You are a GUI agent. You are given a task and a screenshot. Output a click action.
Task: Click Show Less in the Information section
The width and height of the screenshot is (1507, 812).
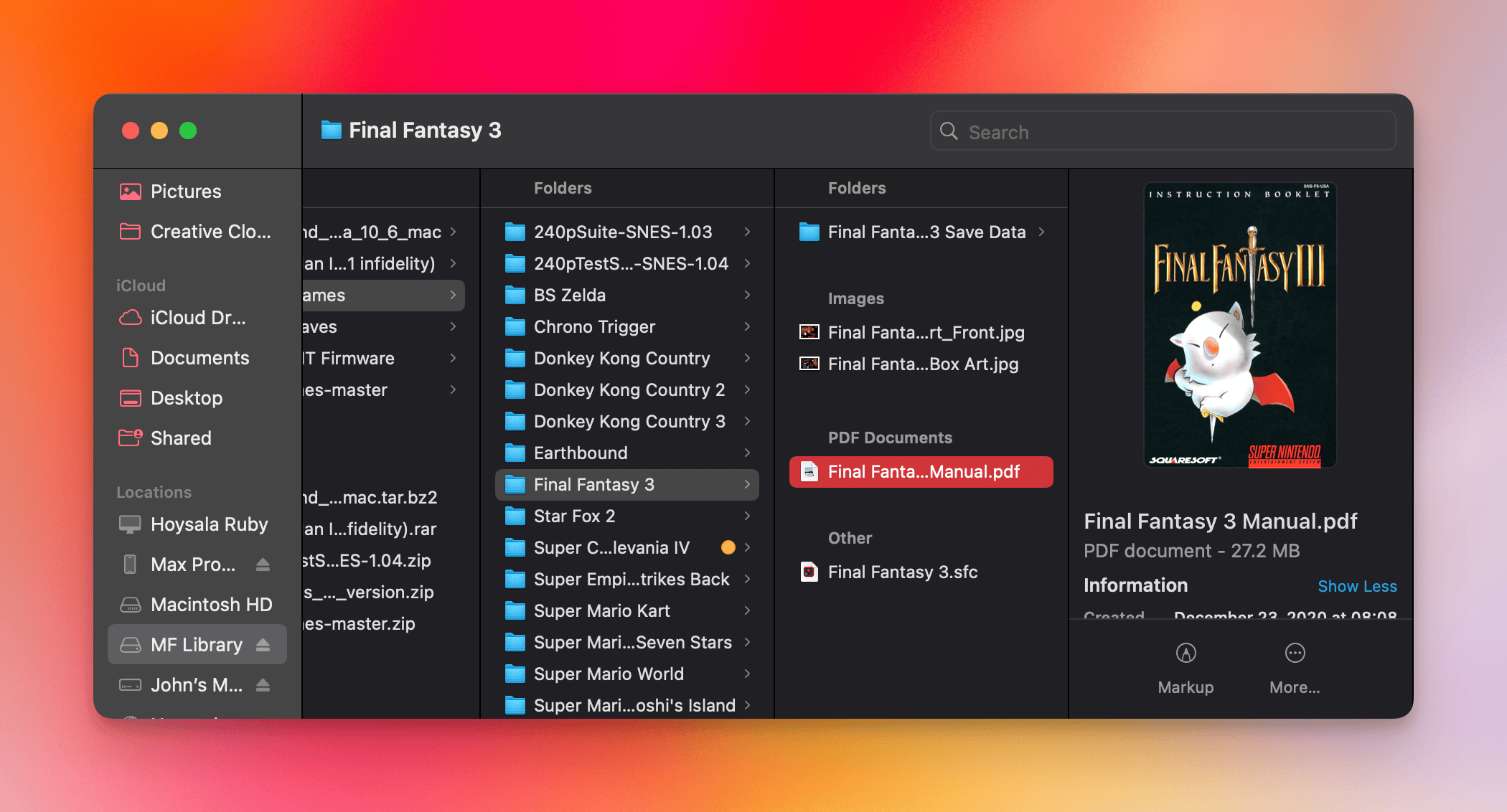point(1356,586)
